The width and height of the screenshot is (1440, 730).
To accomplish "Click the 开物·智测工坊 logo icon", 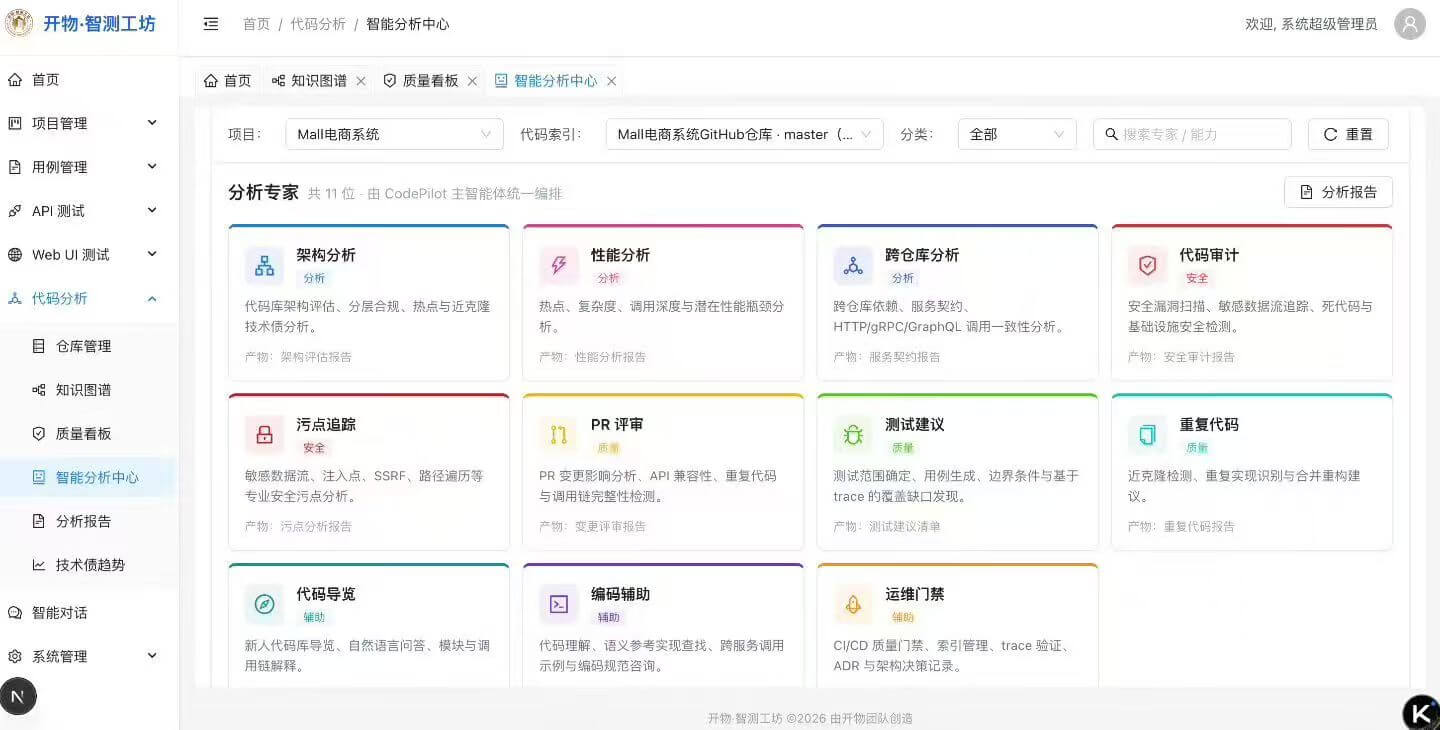I will click(x=19, y=24).
